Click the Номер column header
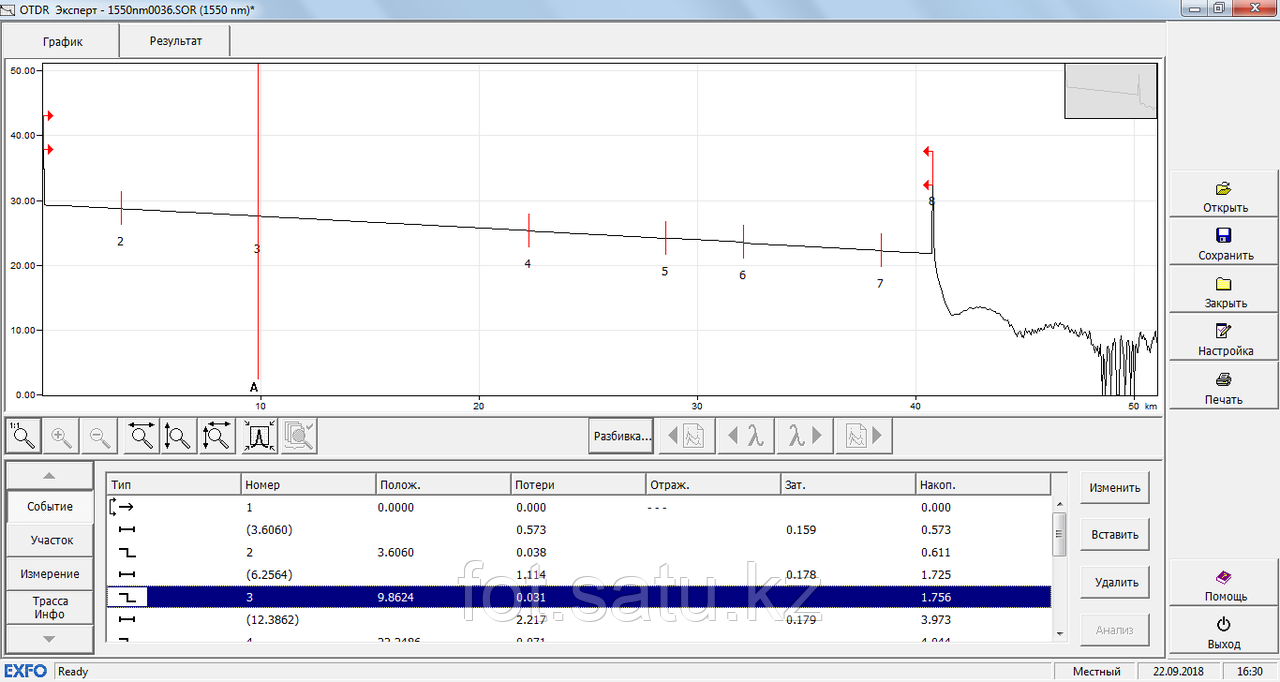Screen dimensions: 1280x682 click(x=309, y=485)
